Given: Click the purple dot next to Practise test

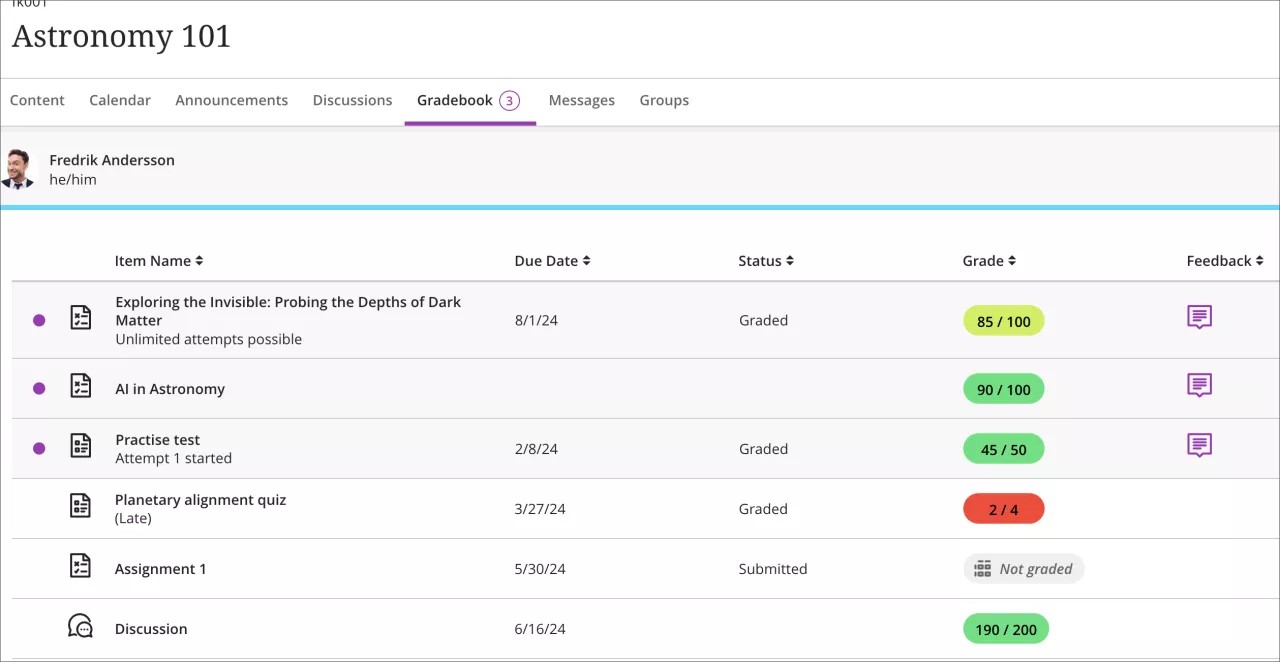Looking at the screenshot, I should (38, 448).
